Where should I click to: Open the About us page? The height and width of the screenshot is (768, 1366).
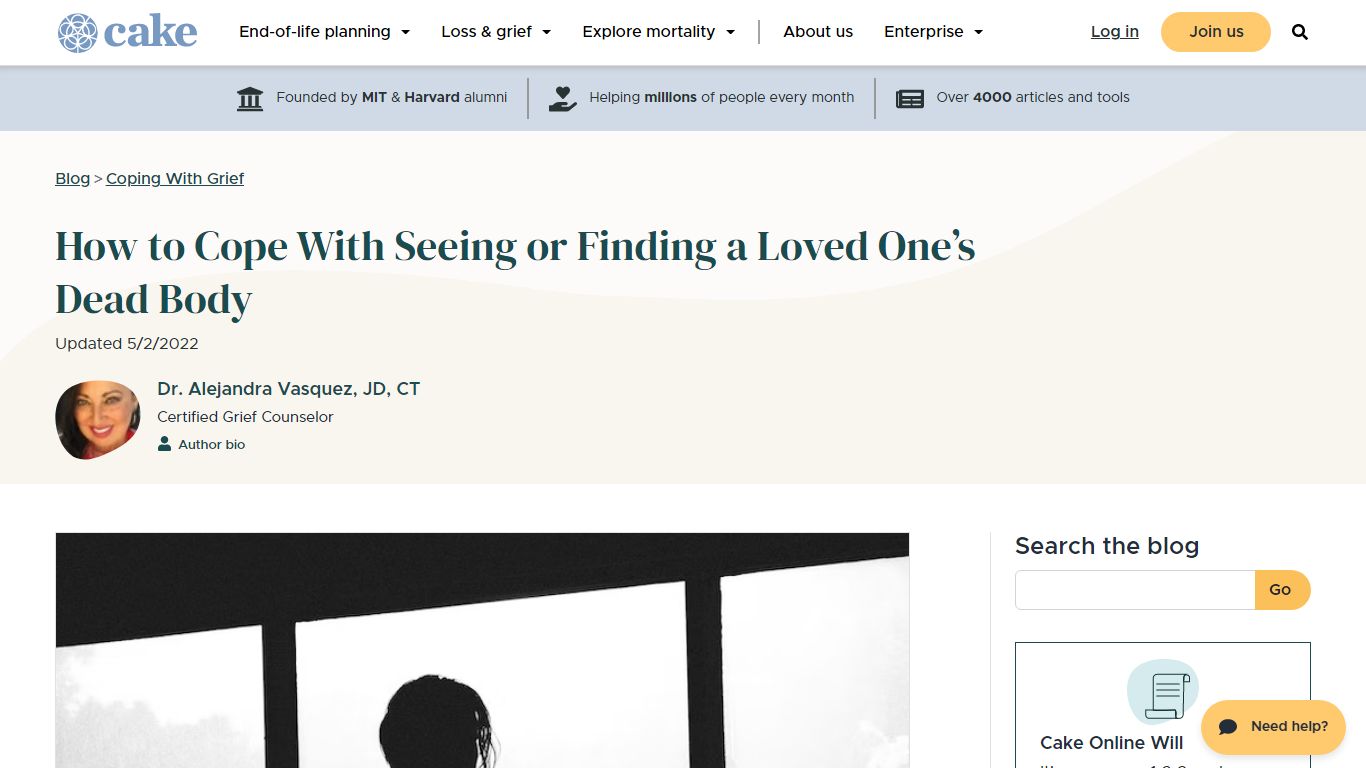click(818, 32)
